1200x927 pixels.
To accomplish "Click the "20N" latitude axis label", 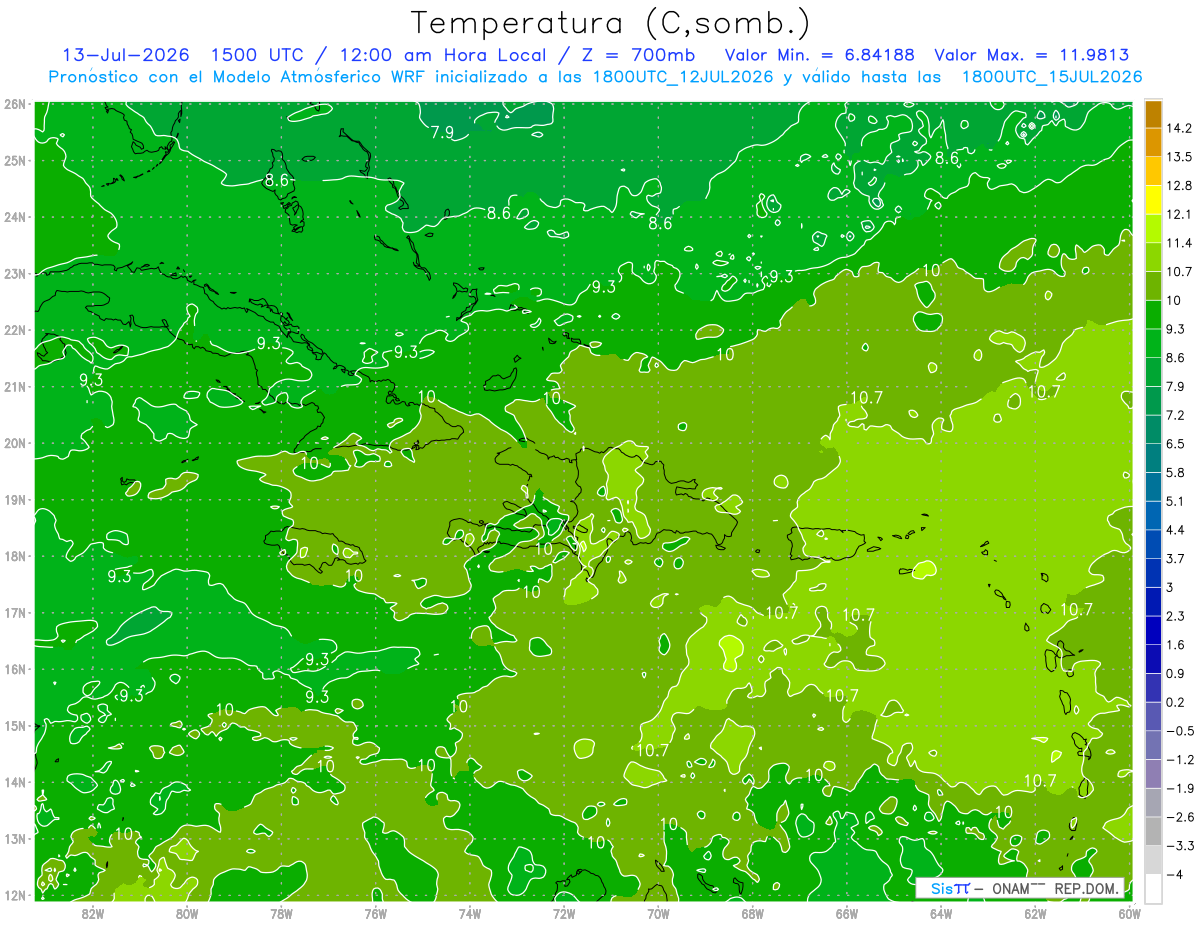I will (x=15, y=443).
